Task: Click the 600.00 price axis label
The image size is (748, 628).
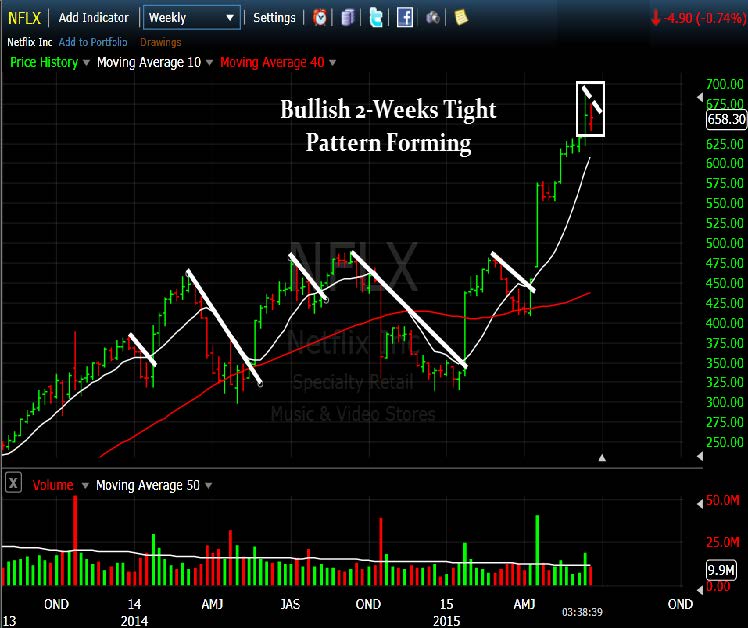Action: [725, 164]
